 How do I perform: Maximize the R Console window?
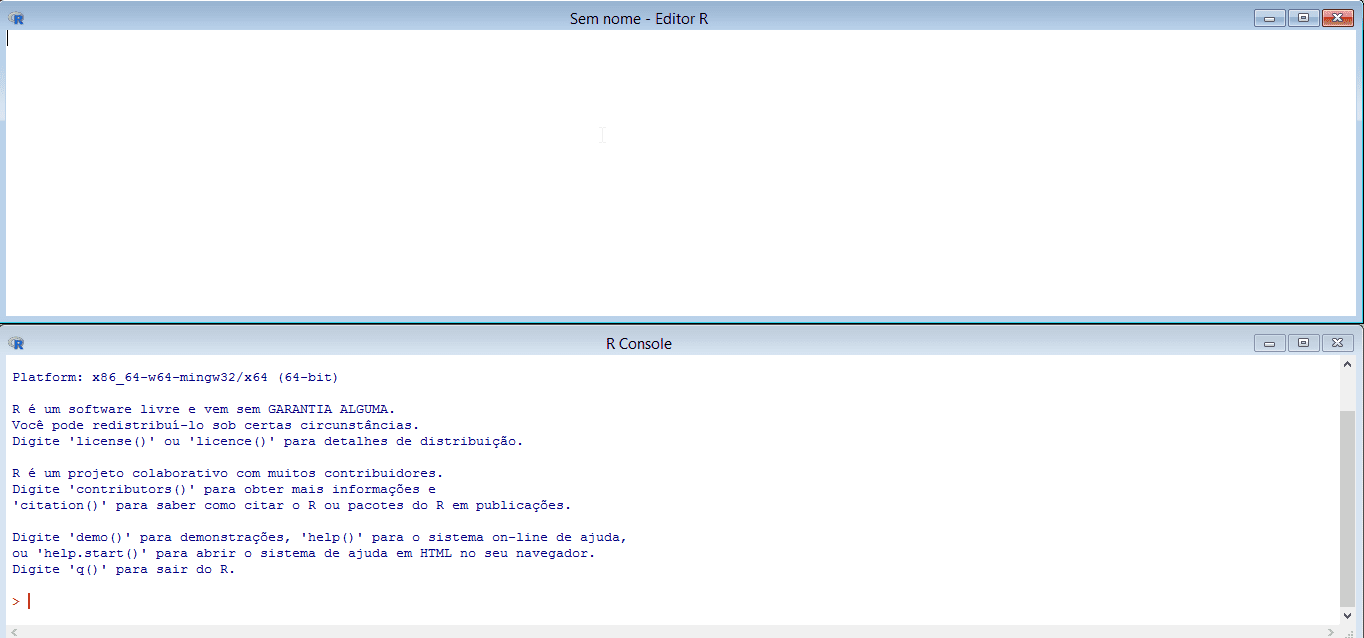pyautogui.click(x=1302, y=343)
